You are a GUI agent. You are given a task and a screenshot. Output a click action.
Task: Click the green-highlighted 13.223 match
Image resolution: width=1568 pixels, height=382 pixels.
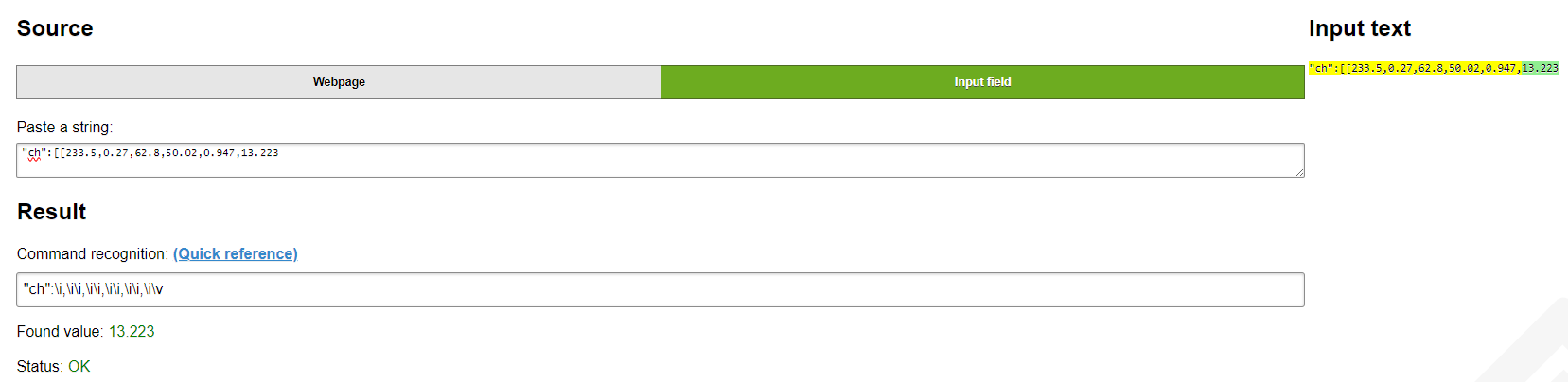point(1540,68)
